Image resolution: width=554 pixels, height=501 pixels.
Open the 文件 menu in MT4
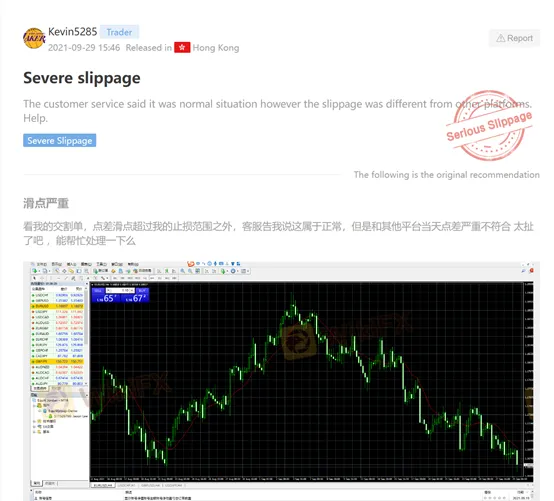(x=41, y=264)
